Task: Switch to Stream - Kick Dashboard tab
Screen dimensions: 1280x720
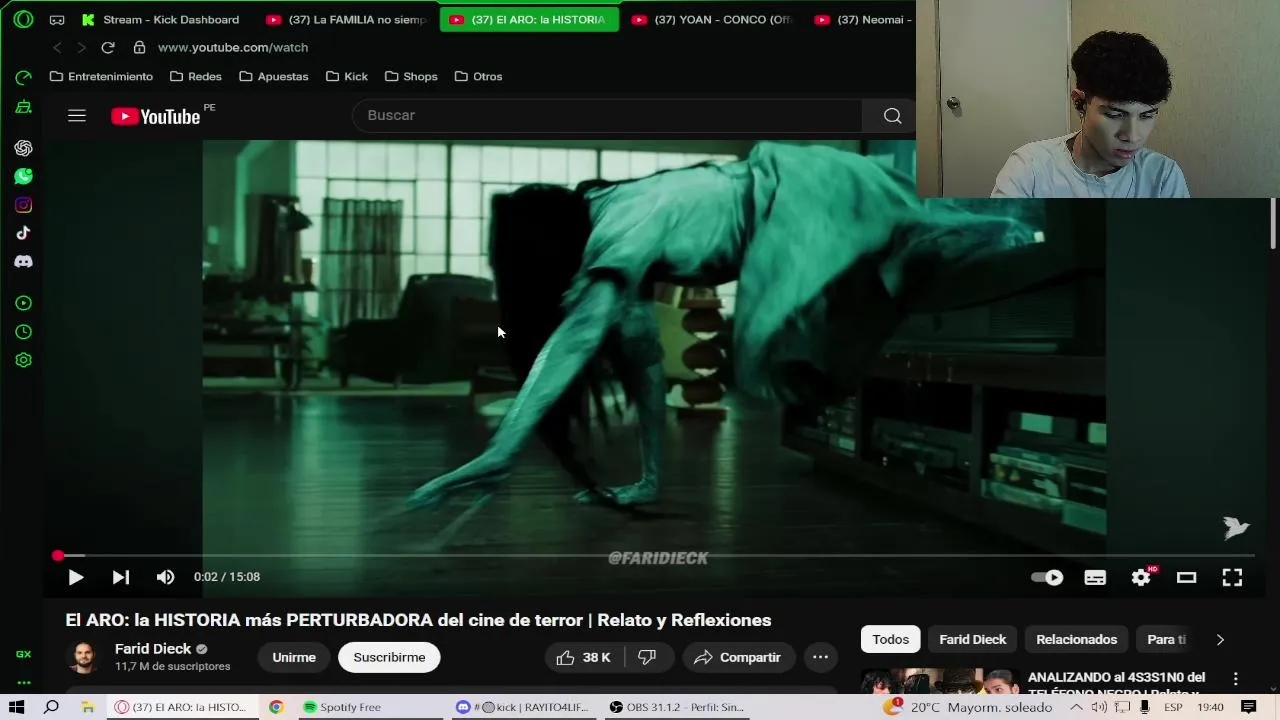Action: 160,20
